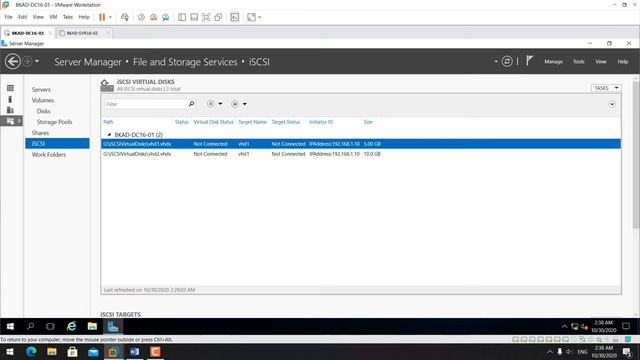Viewport: 640px width, 360px height.
Task: Open File Explorer in the guest taskbar
Action: [92, 327]
